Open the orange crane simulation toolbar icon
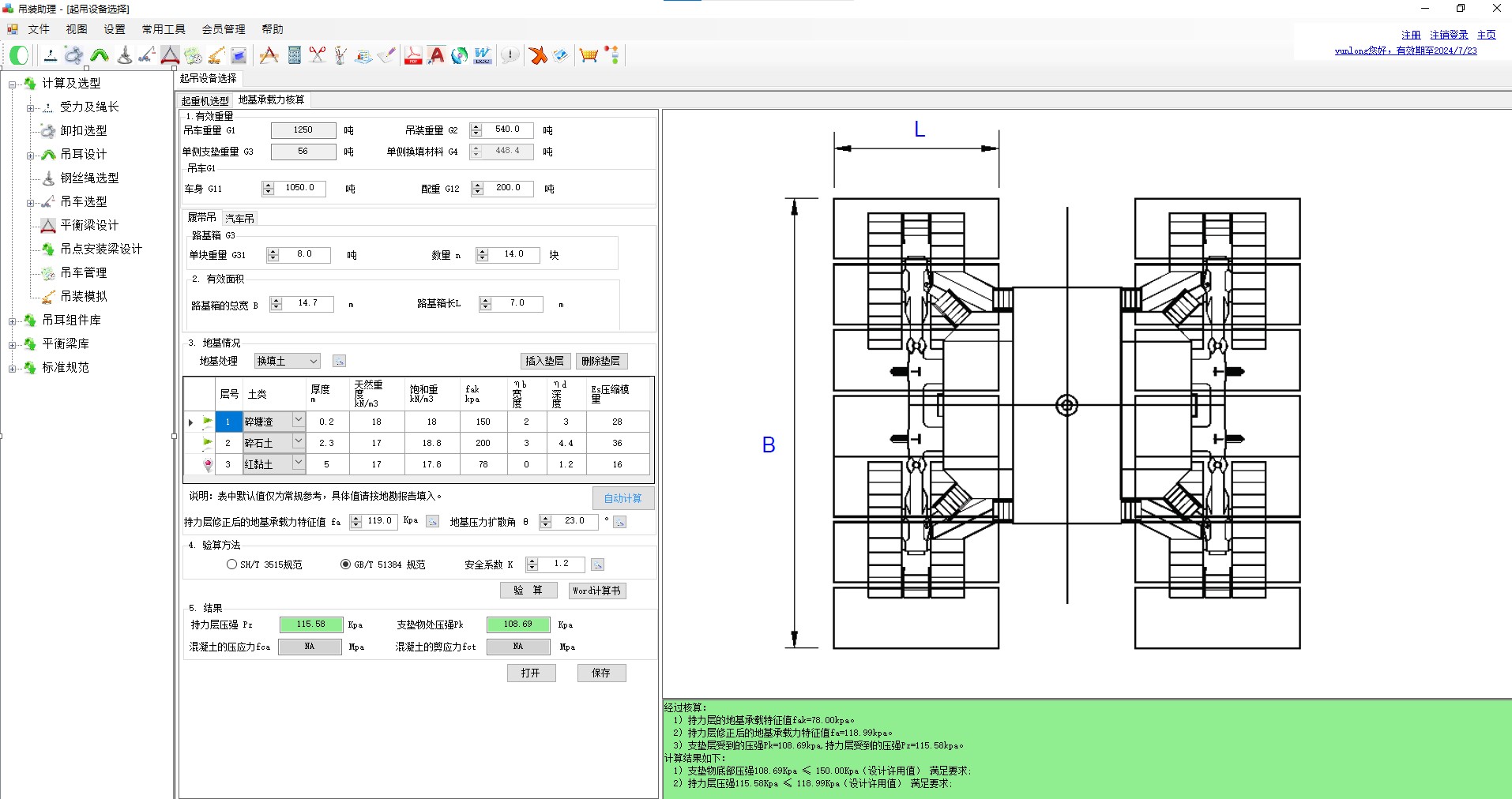 click(x=216, y=55)
